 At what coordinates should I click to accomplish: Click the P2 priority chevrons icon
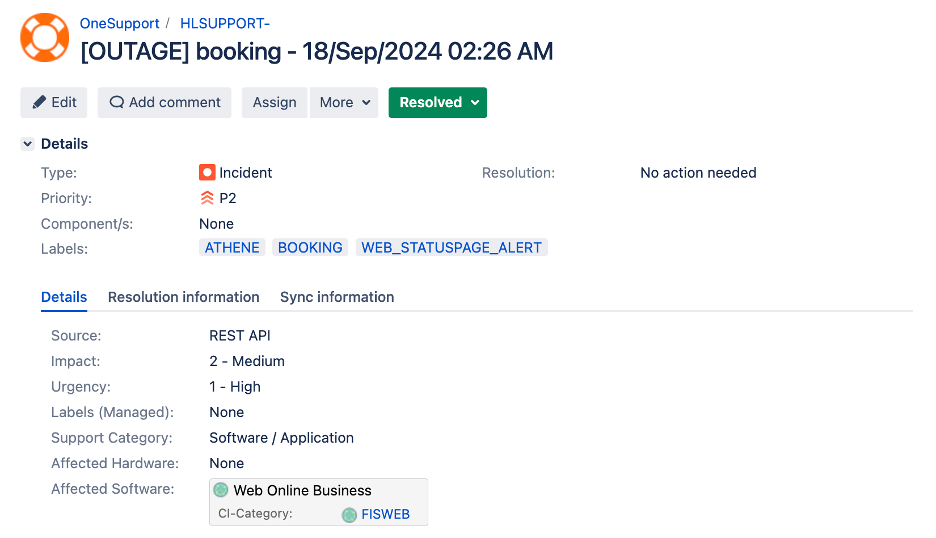(x=207, y=198)
